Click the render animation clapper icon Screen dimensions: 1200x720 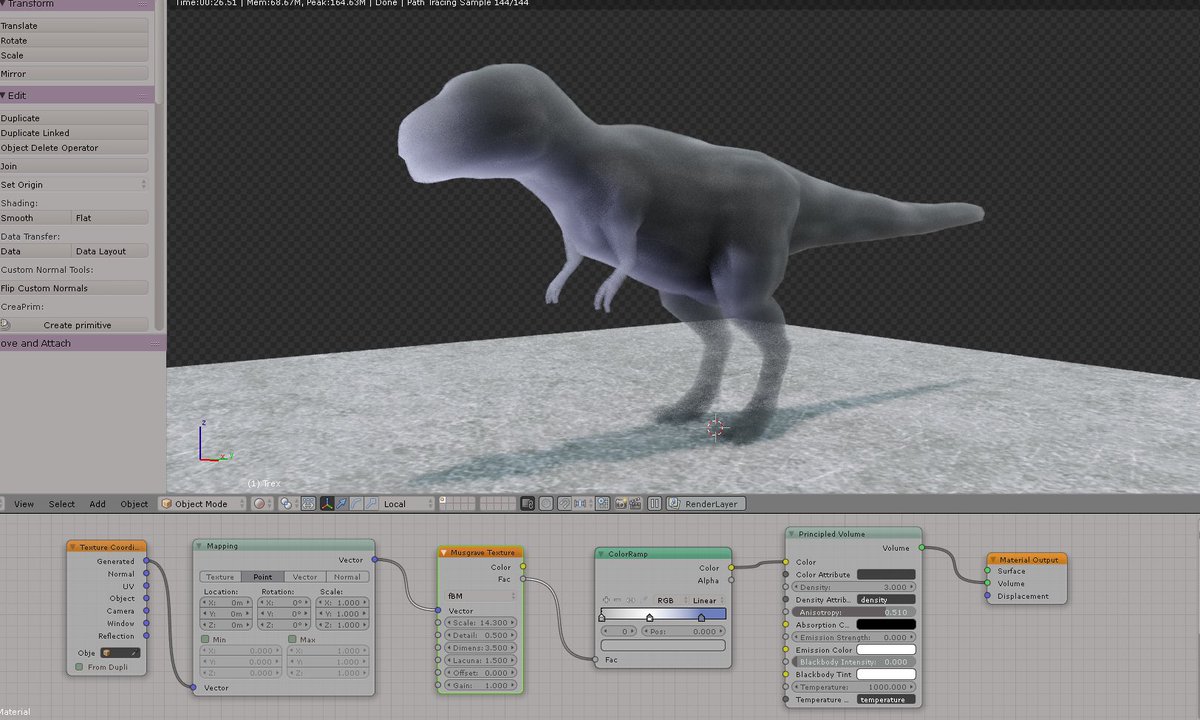coord(634,504)
